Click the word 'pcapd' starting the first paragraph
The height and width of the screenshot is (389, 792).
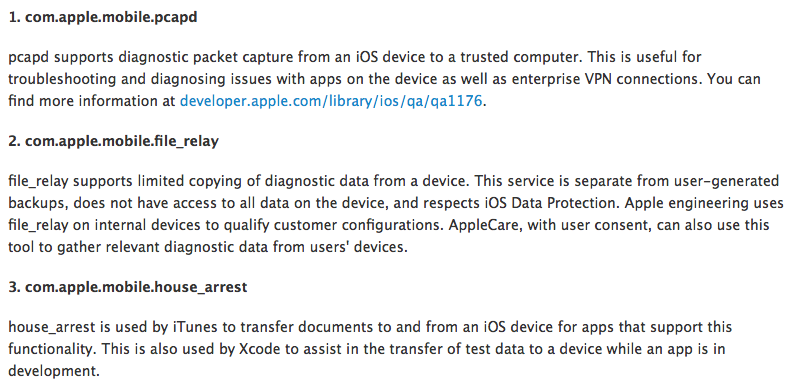[x=29, y=57]
